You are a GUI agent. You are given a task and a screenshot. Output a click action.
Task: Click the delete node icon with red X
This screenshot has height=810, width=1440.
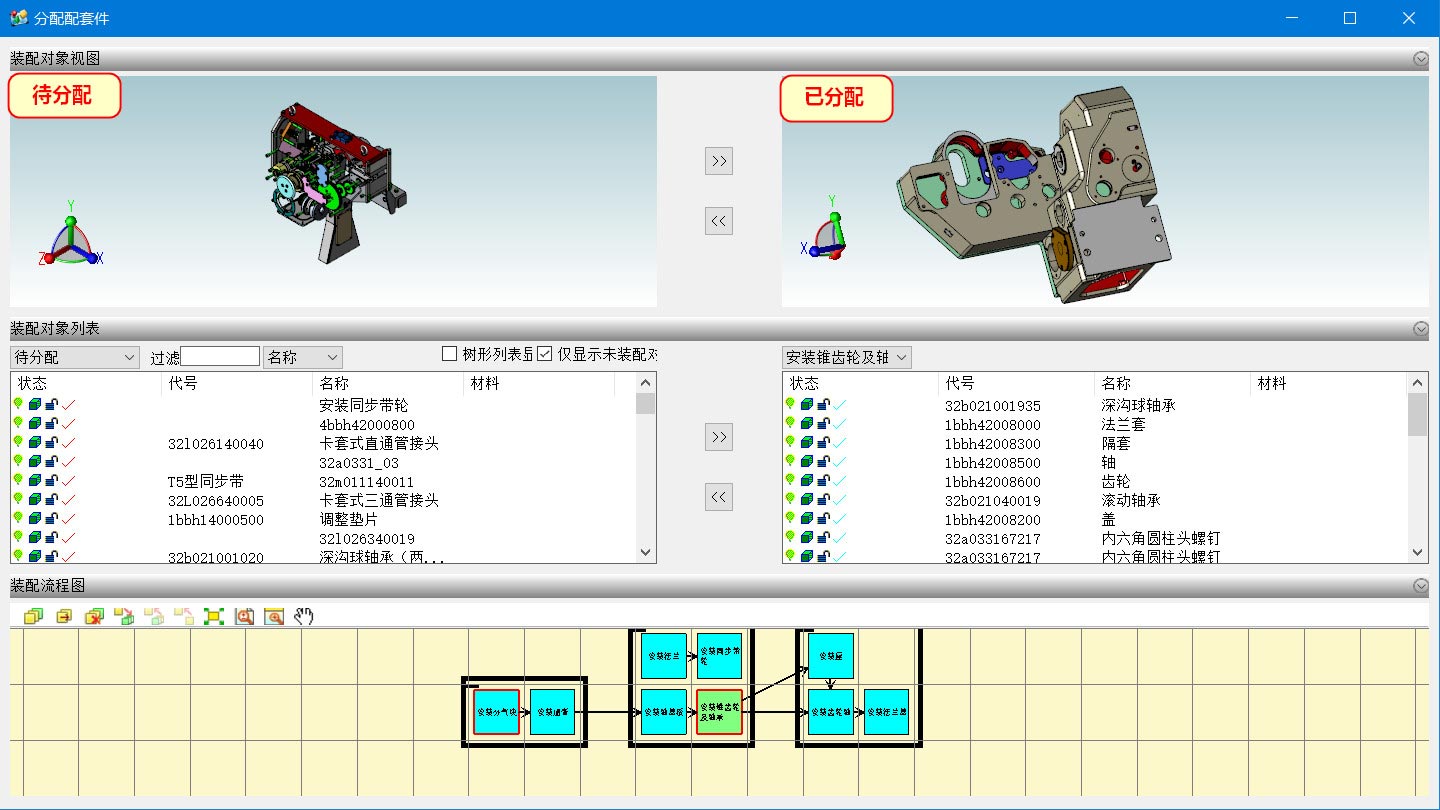[x=92, y=616]
